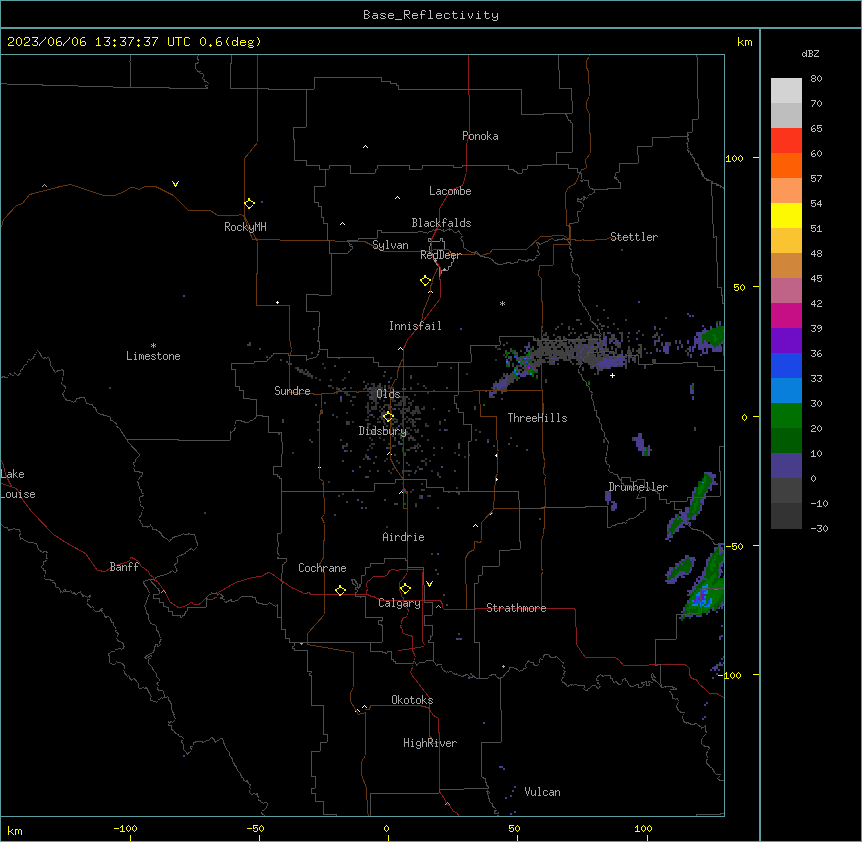Image resolution: width=862 pixels, height=842 pixels.
Task: Select the Okotoks label
Action: 412,700
